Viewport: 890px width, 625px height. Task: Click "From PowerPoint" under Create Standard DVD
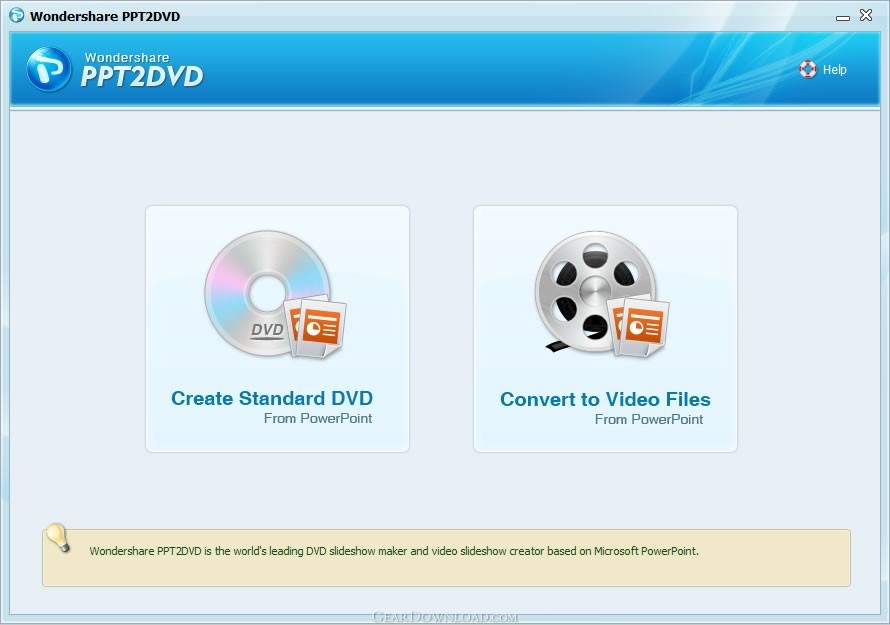pos(318,418)
